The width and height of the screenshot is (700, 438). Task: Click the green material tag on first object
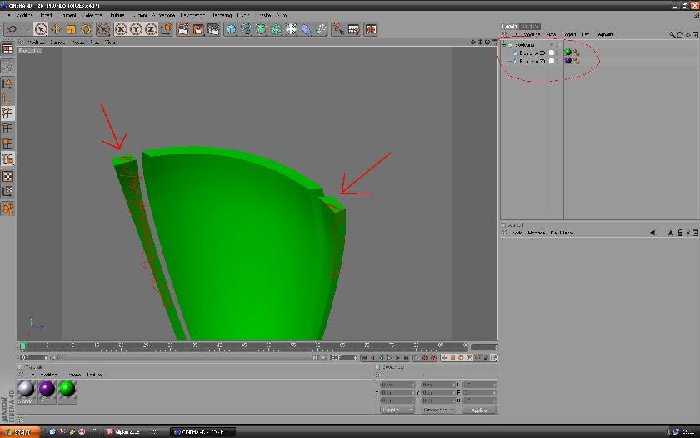coord(568,52)
